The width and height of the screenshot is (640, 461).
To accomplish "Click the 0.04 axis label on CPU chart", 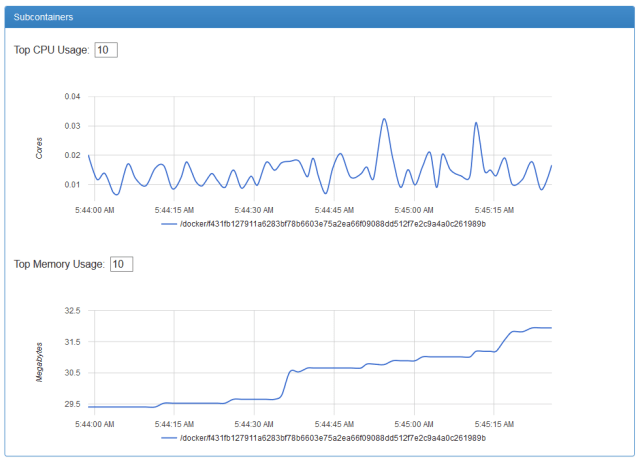I will [72, 96].
